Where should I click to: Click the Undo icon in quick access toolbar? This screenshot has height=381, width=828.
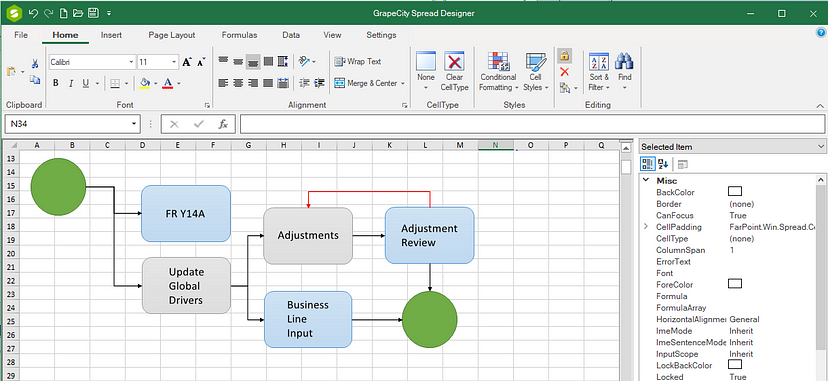[33, 13]
